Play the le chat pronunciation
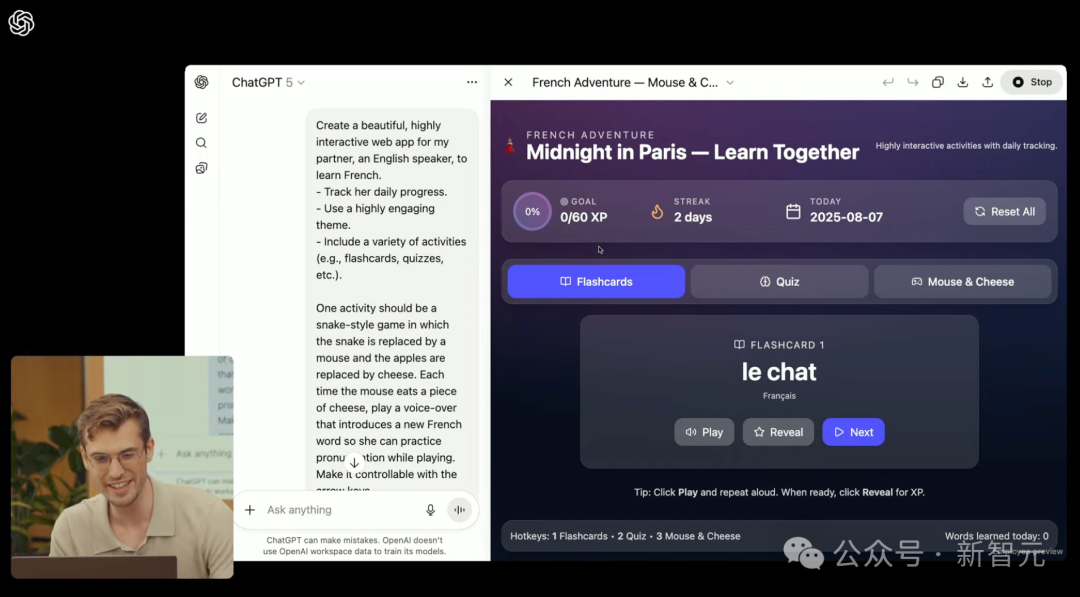This screenshot has width=1080, height=597. pyautogui.click(x=704, y=432)
